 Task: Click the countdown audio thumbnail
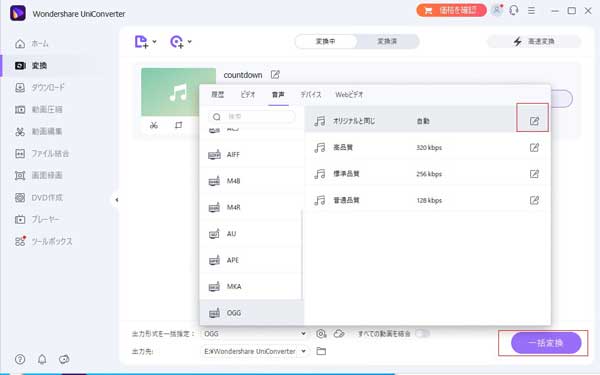(178, 92)
